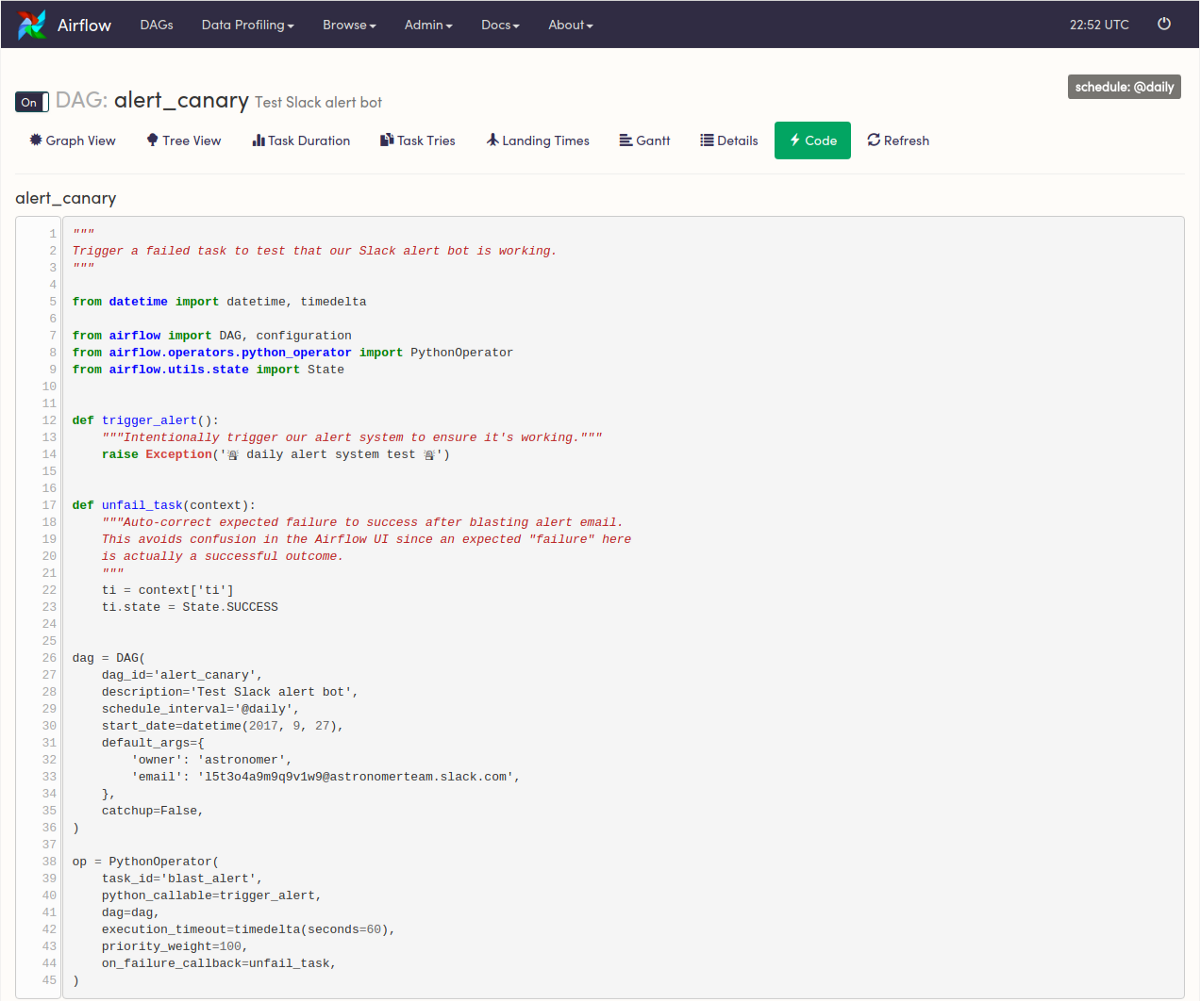This screenshot has width=1200, height=1001.
Task: Click the 'from airflow.utils.state import State' line
Action: (x=208, y=369)
